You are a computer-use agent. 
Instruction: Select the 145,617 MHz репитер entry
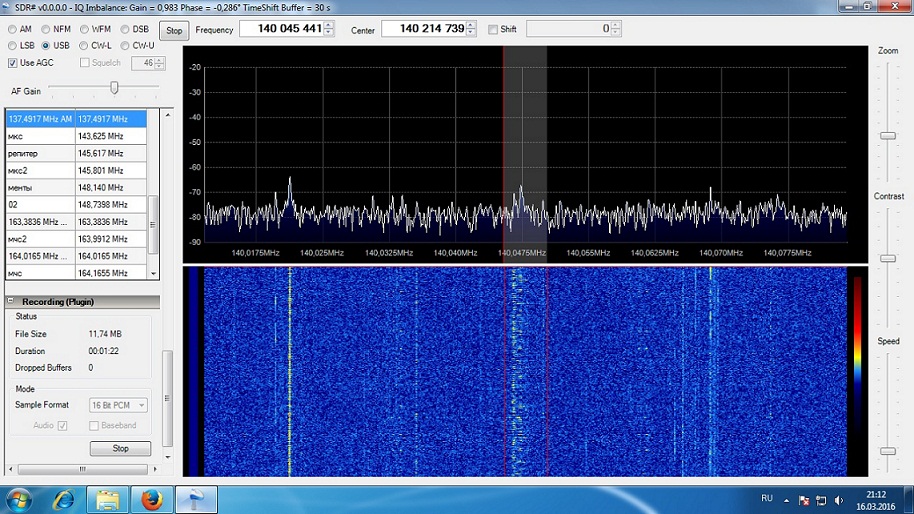point(76,153)
